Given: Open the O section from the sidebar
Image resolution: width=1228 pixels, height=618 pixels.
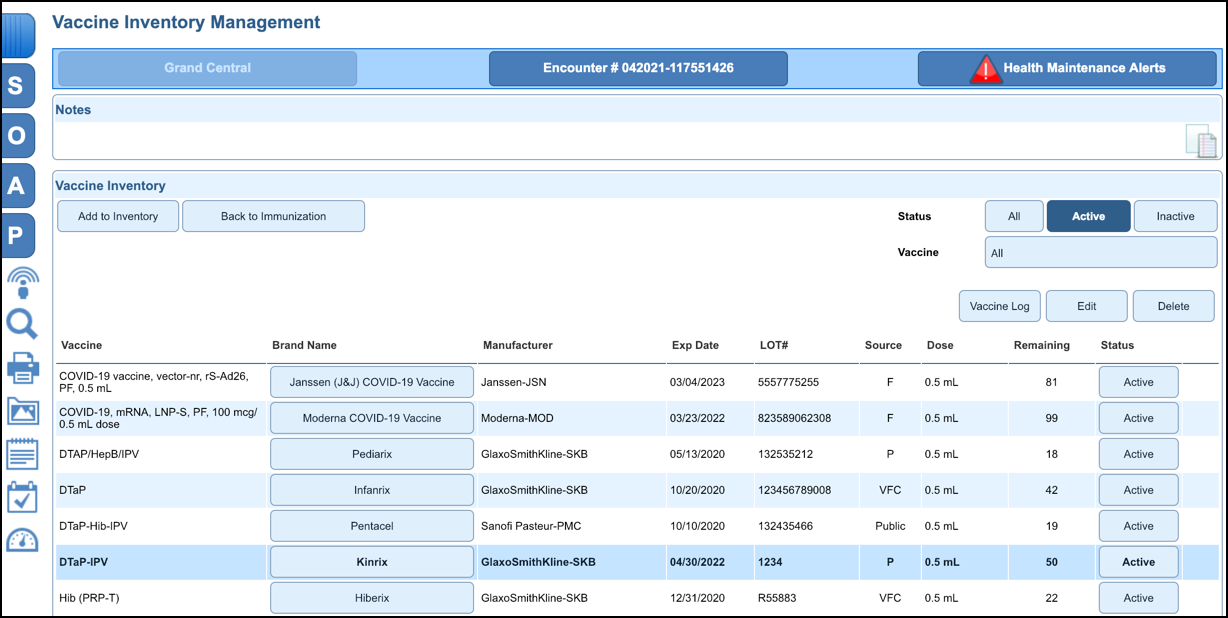Looking at the screenshot, I should pos(18,136).
